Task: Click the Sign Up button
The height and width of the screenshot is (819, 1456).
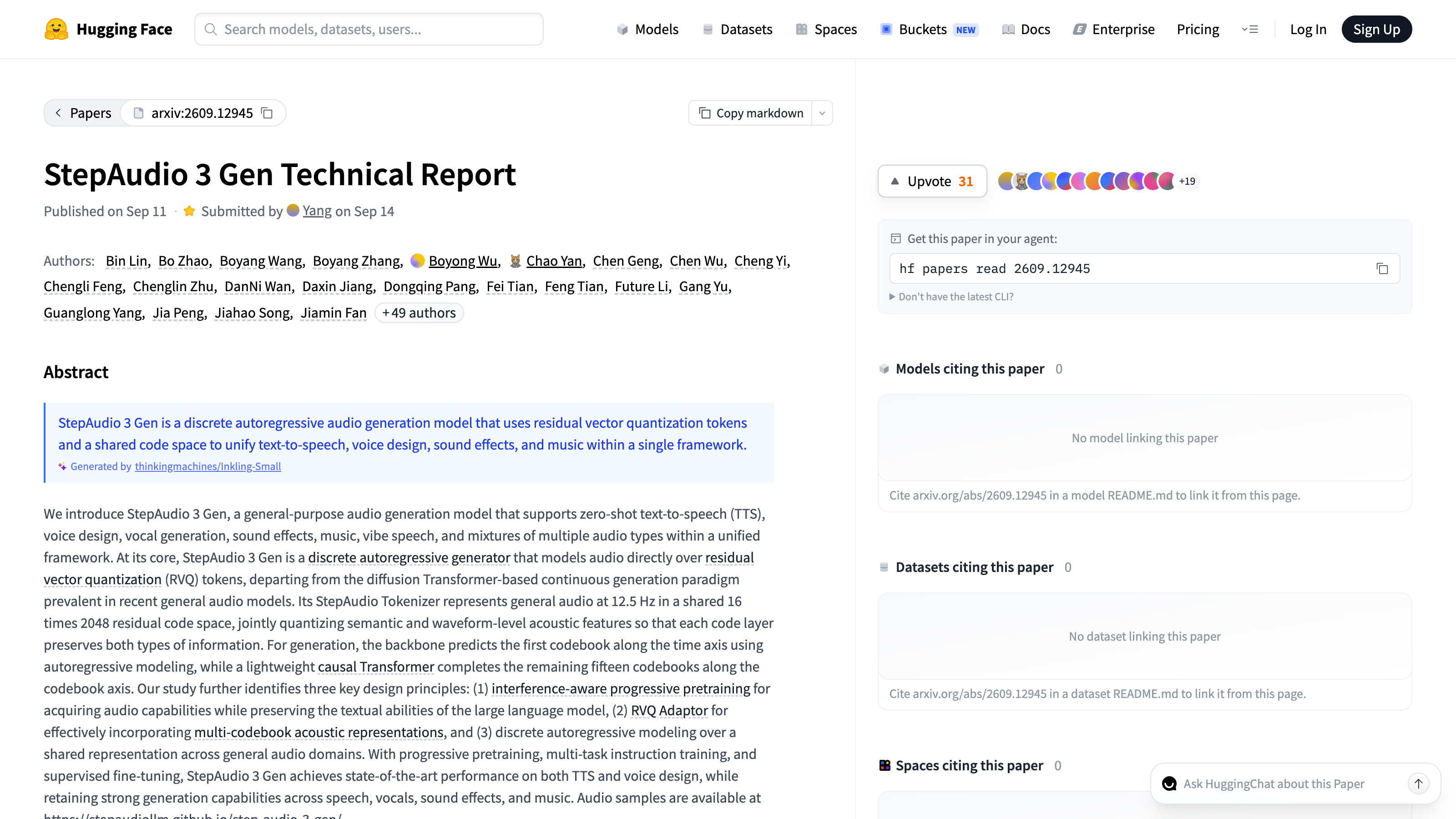Action: coord(1376,30)
